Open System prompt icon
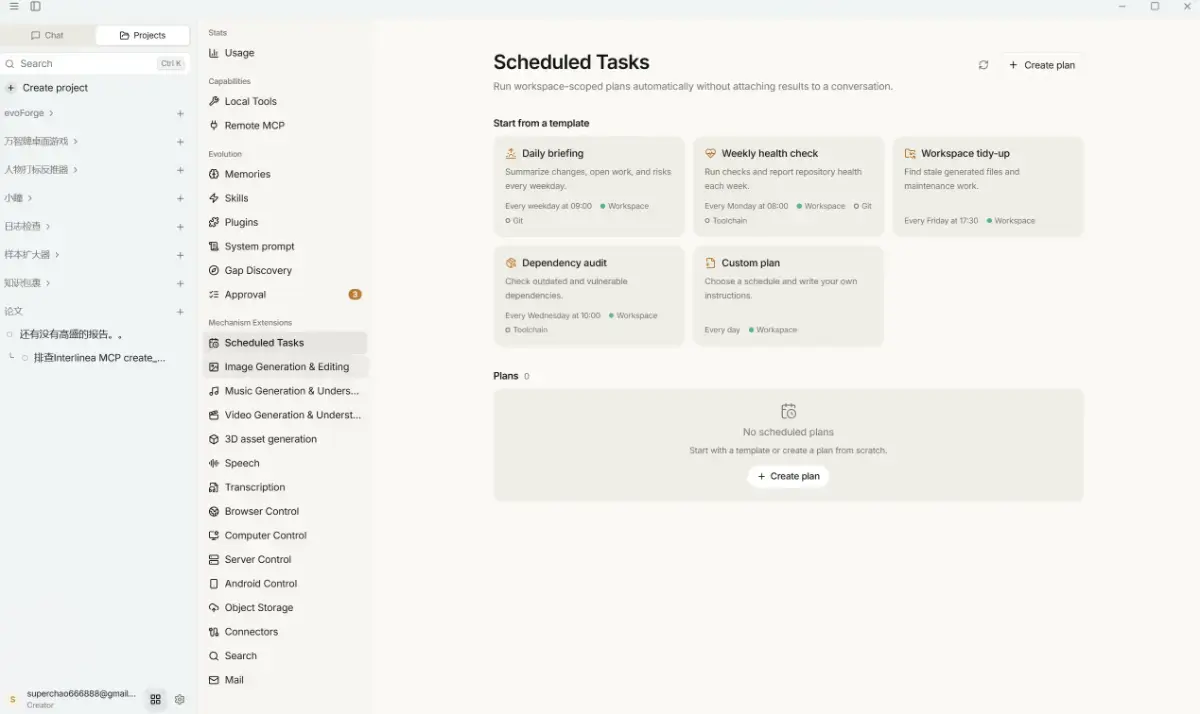 click(x=214, y=246)
